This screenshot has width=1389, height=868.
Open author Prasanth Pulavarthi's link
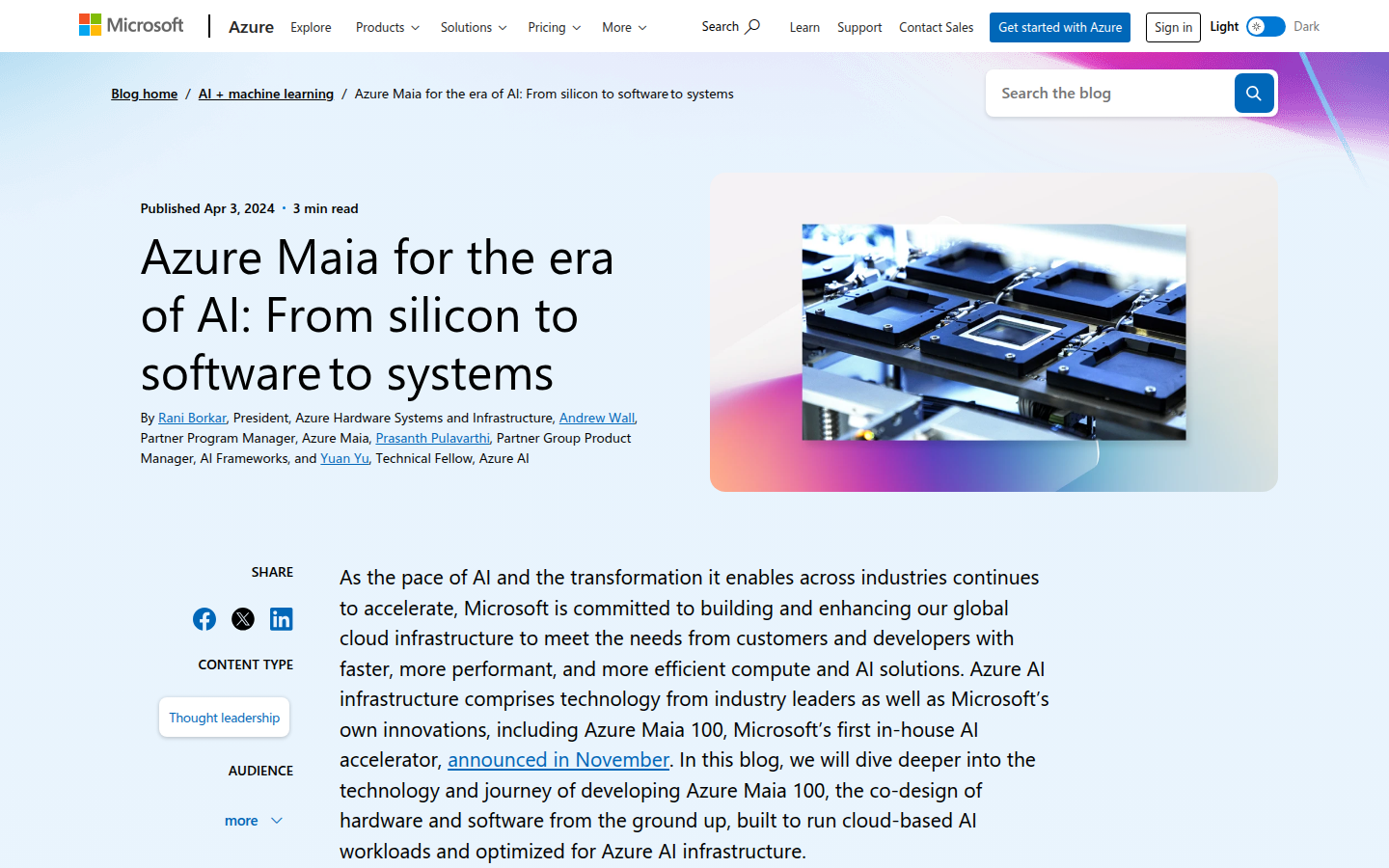(x=432, y=438)
